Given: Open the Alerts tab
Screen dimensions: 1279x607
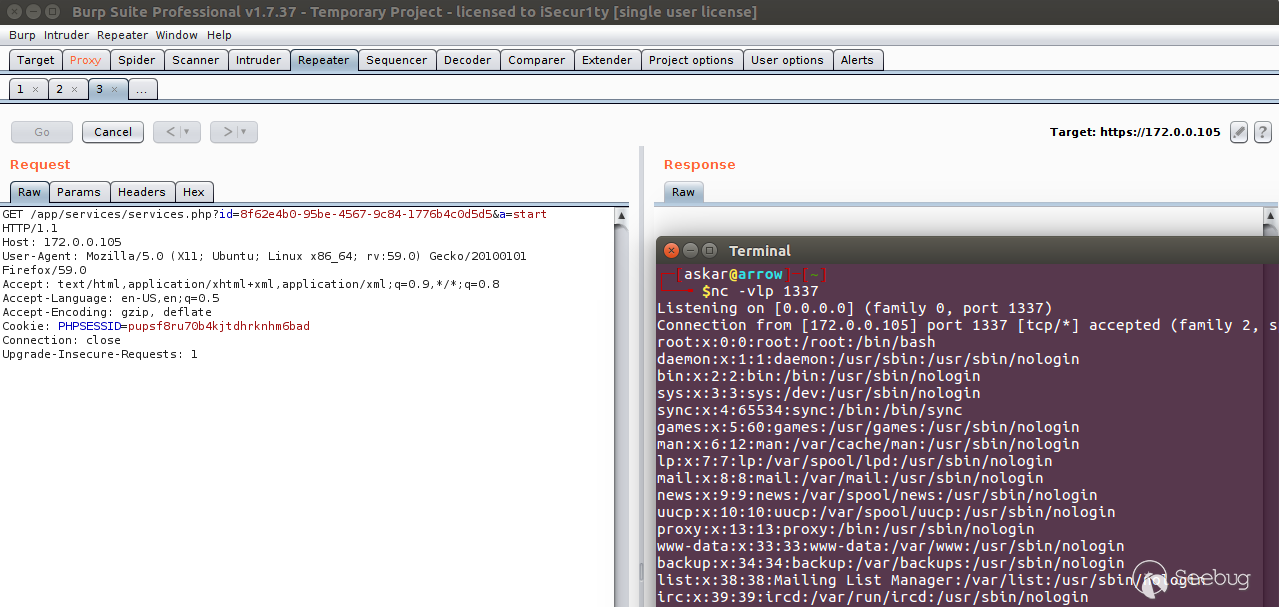Looking at the screenshot, I should [857, 60].
